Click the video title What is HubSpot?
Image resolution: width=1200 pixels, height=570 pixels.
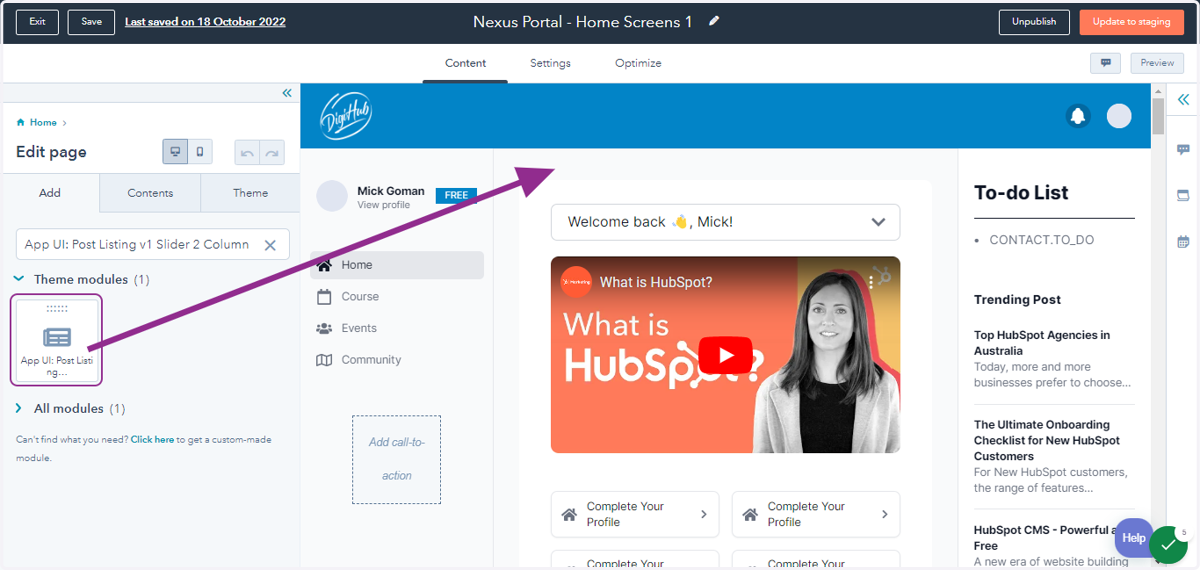(658, 282)
